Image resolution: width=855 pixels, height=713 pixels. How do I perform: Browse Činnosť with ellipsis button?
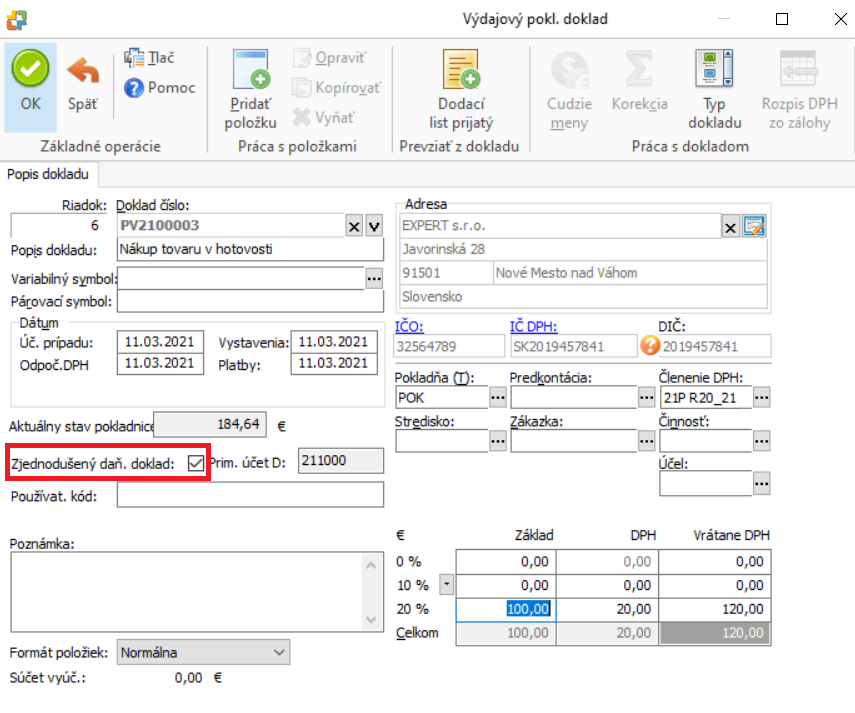click(x=761, y=440)
